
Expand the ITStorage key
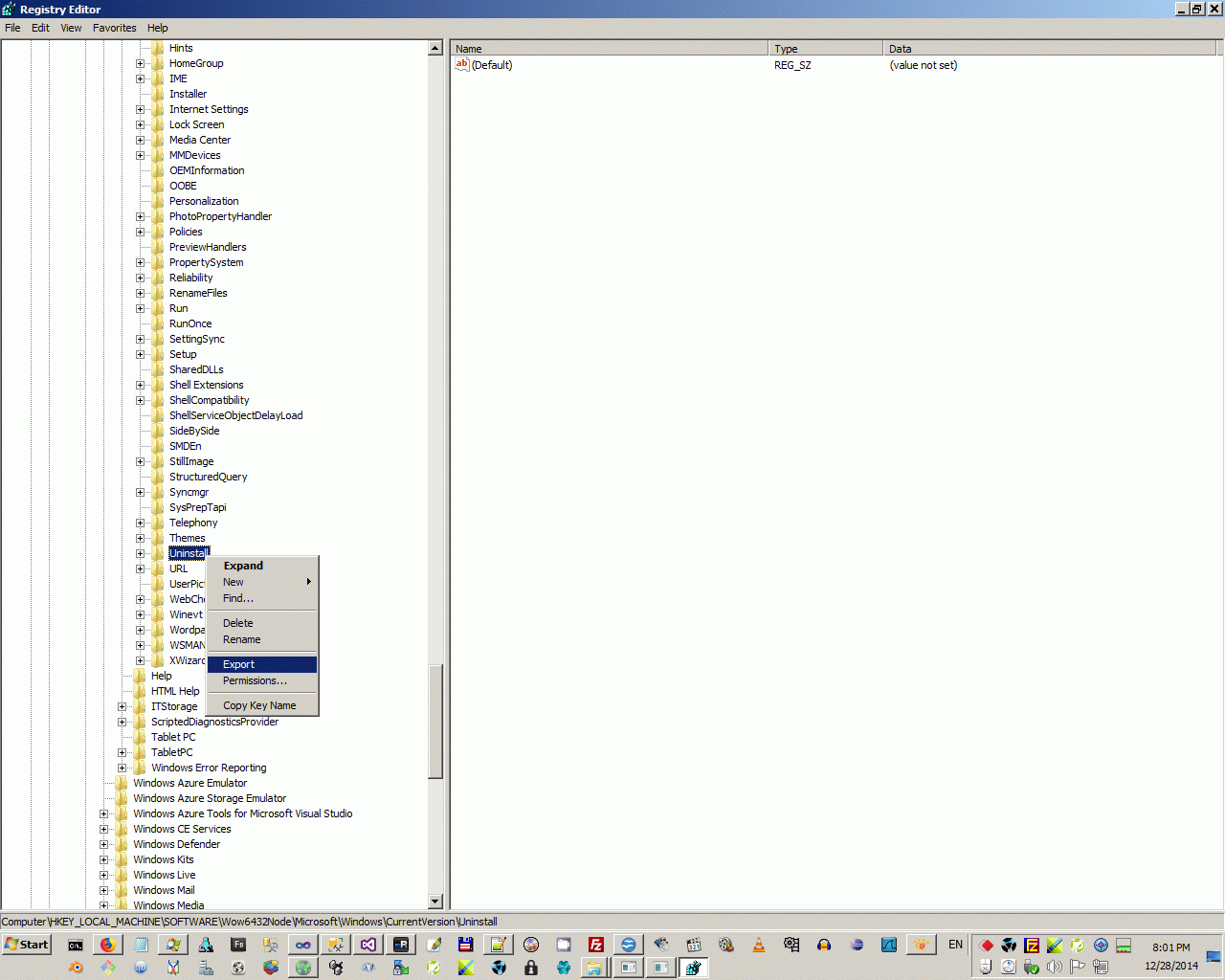122,707
